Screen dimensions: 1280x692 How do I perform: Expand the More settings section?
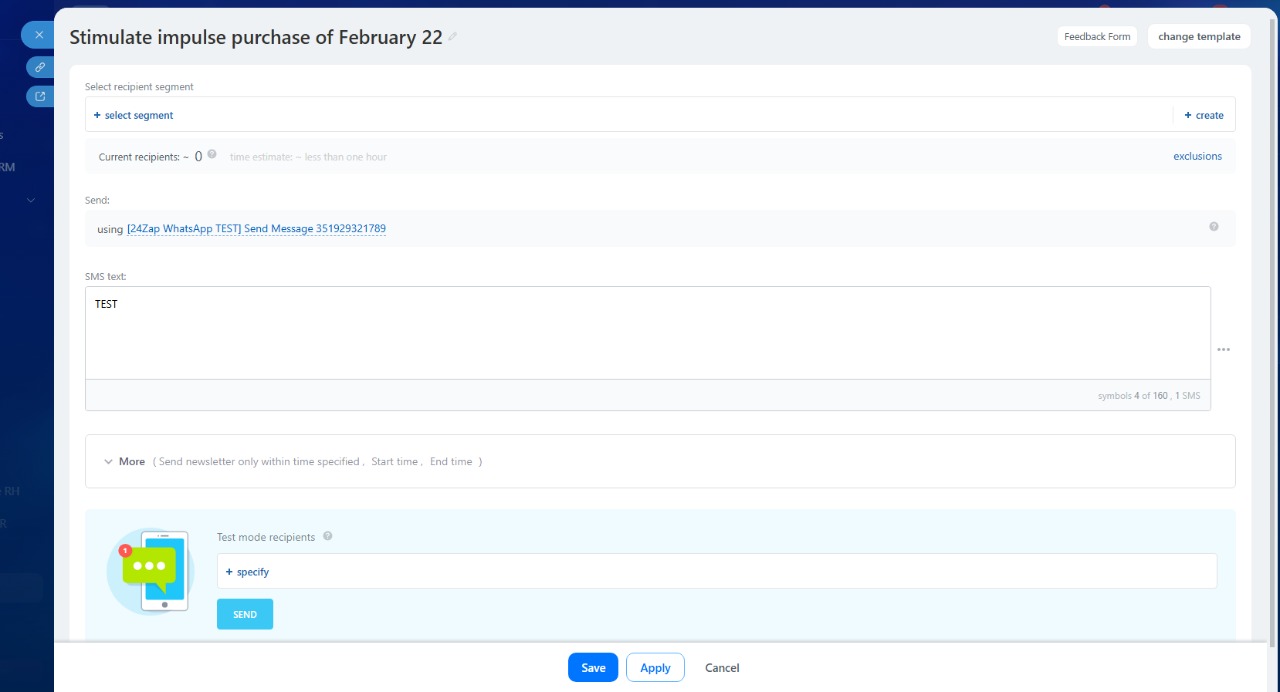click(x=124, y=462)
